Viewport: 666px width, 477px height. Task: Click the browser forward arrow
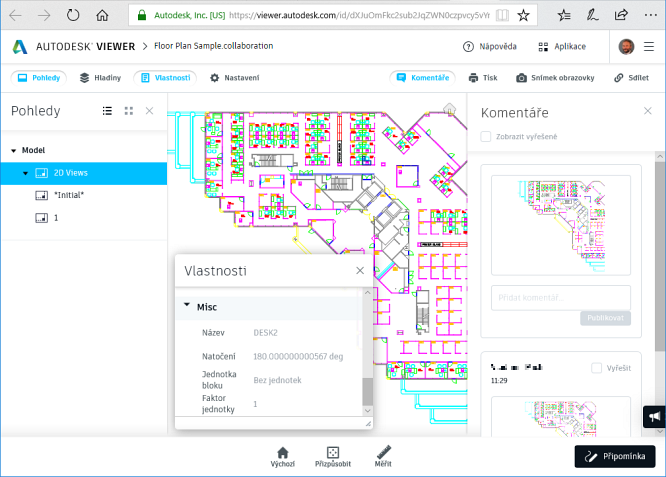click(x=44, y=16)
